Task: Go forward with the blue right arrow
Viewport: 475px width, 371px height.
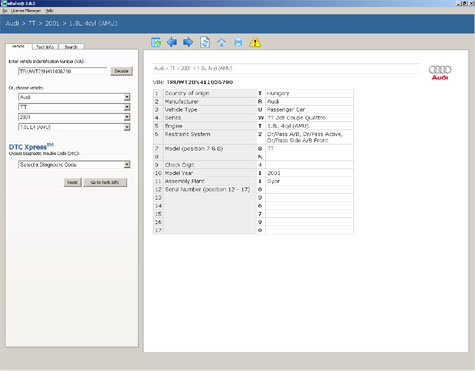Action: pyautogui.click(x=188, y=42)
